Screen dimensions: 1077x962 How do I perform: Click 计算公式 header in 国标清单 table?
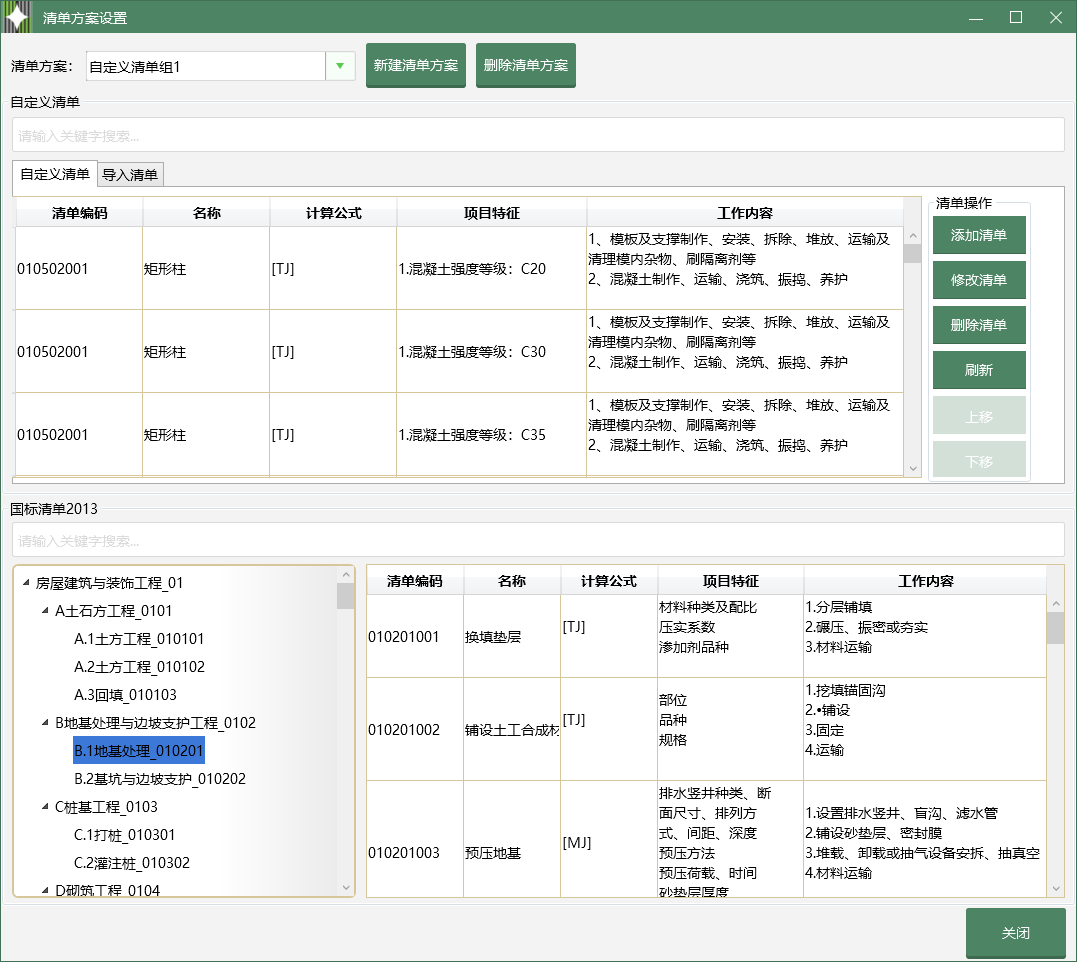[609, 581]
